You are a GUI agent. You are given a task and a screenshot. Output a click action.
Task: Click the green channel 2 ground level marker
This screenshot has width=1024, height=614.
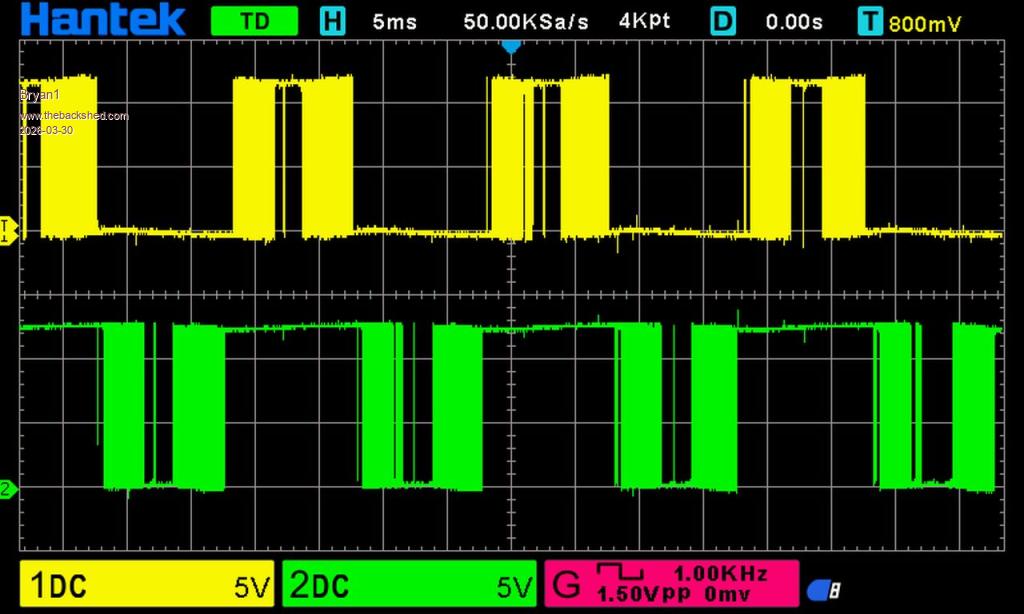[8, 489]
